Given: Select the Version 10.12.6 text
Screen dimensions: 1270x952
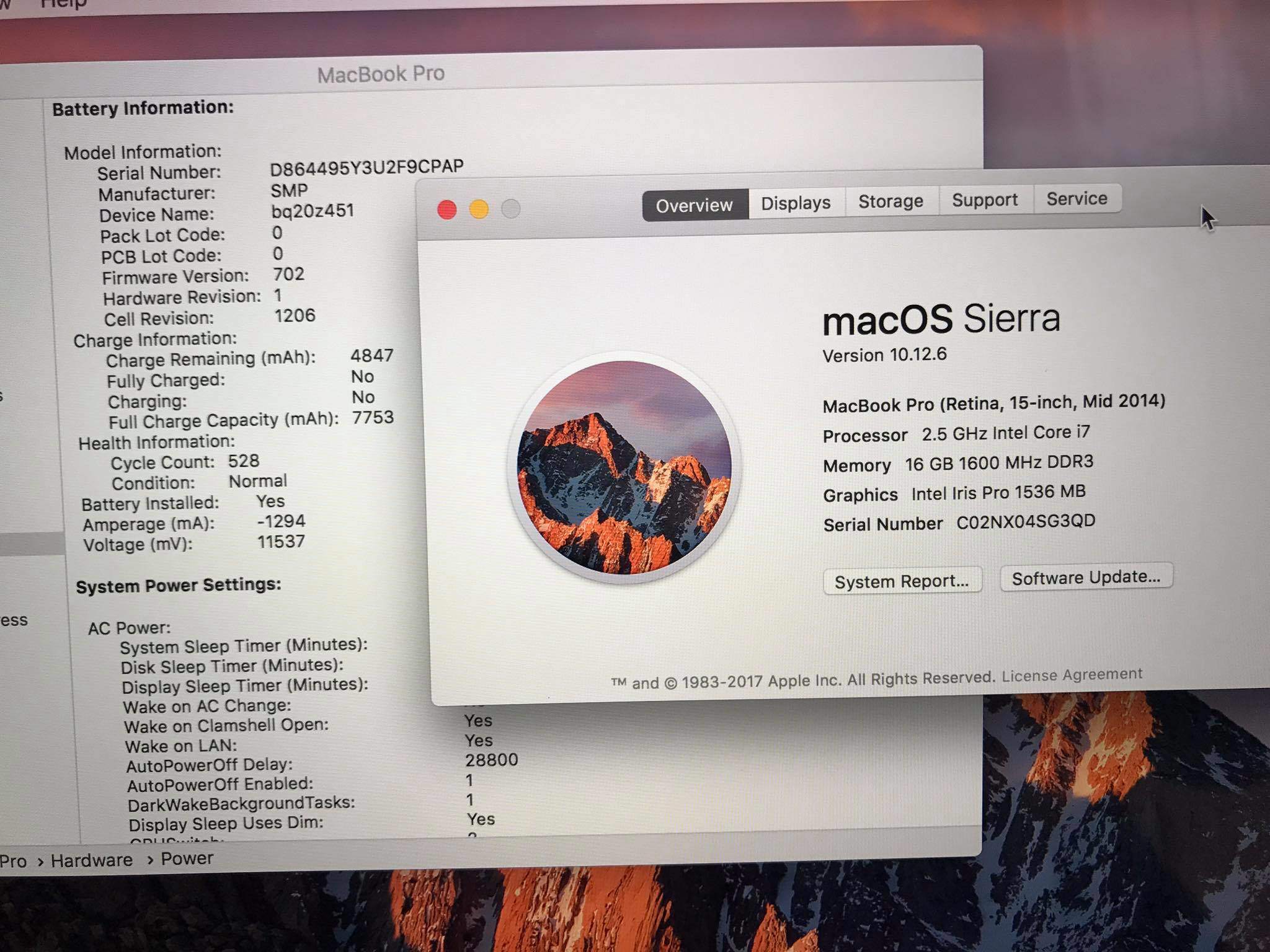Looking at the screenshot, I should 884,355.
